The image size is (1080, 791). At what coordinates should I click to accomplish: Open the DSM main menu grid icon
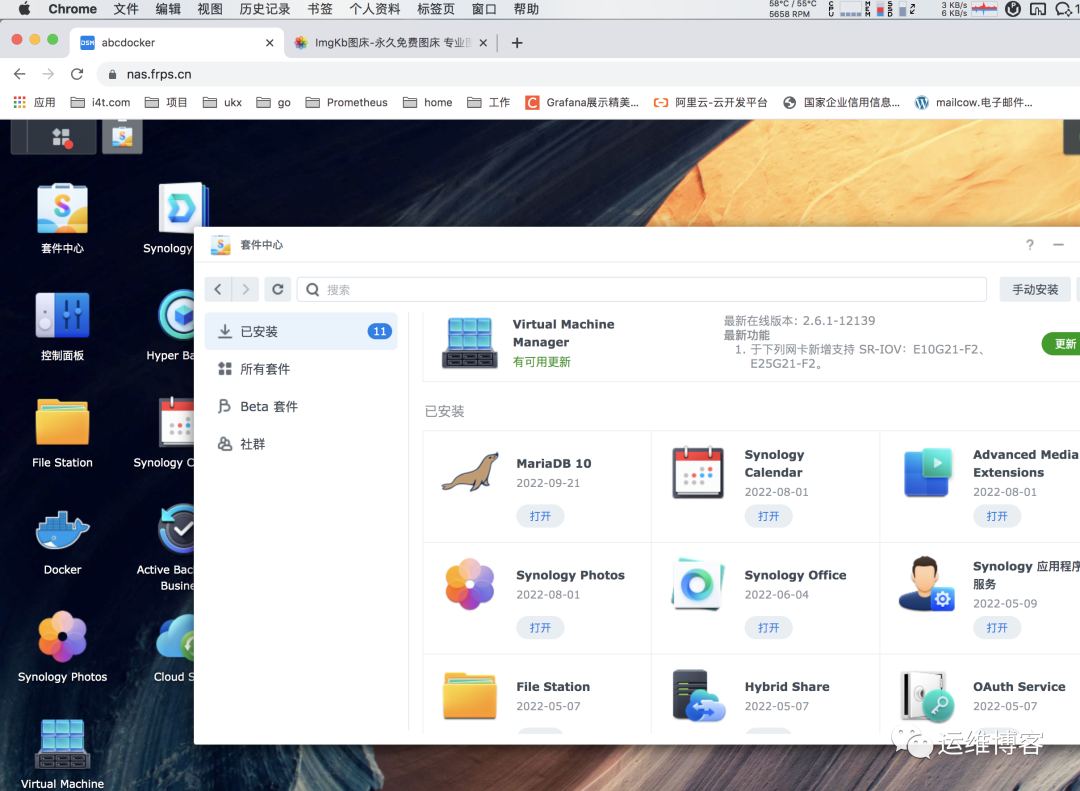pyautogui.click(x=62, y=138)
